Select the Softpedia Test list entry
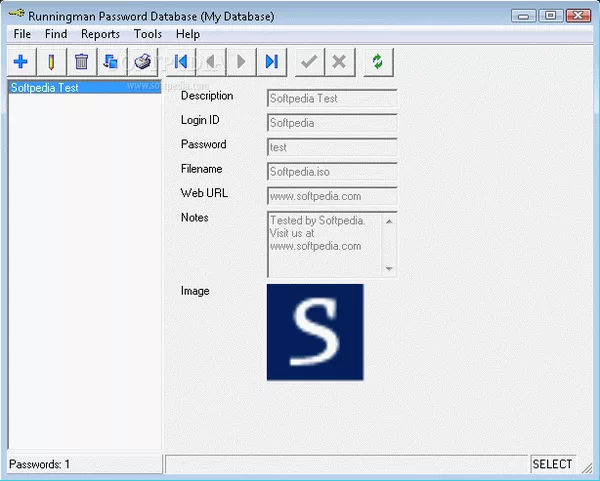 (x=85, y=88)
